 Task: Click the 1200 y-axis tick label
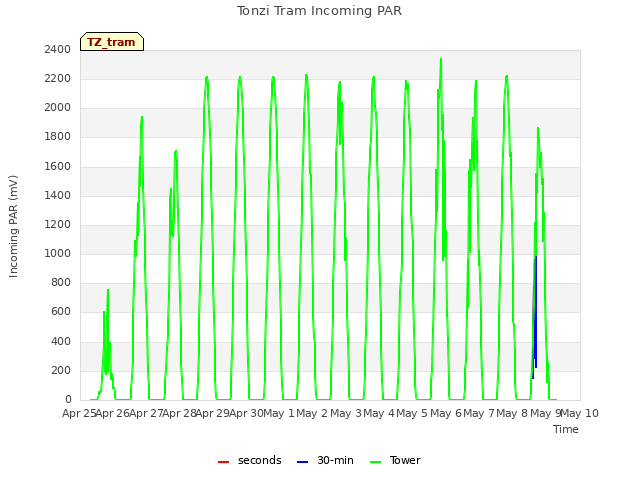(x=58, y=224)
